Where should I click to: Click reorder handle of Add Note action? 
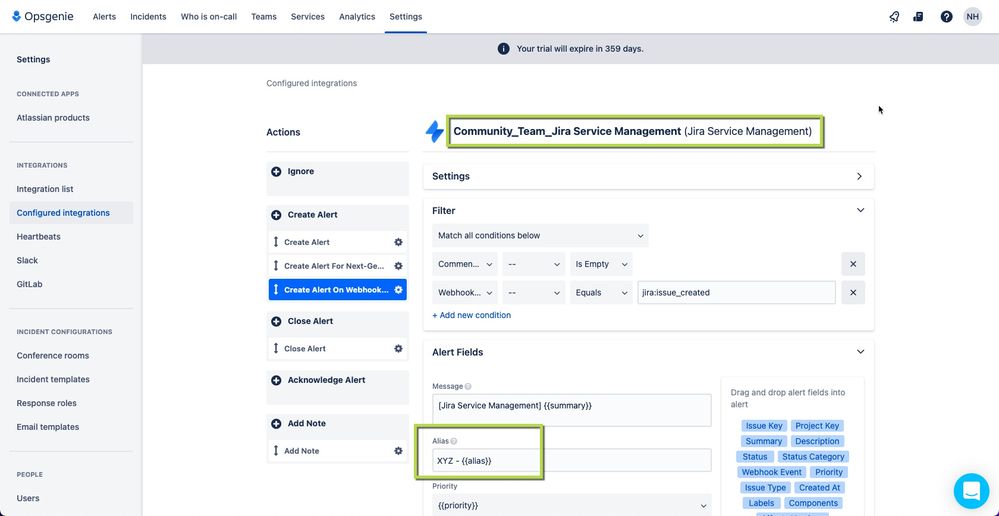click(x=276, y=451)
